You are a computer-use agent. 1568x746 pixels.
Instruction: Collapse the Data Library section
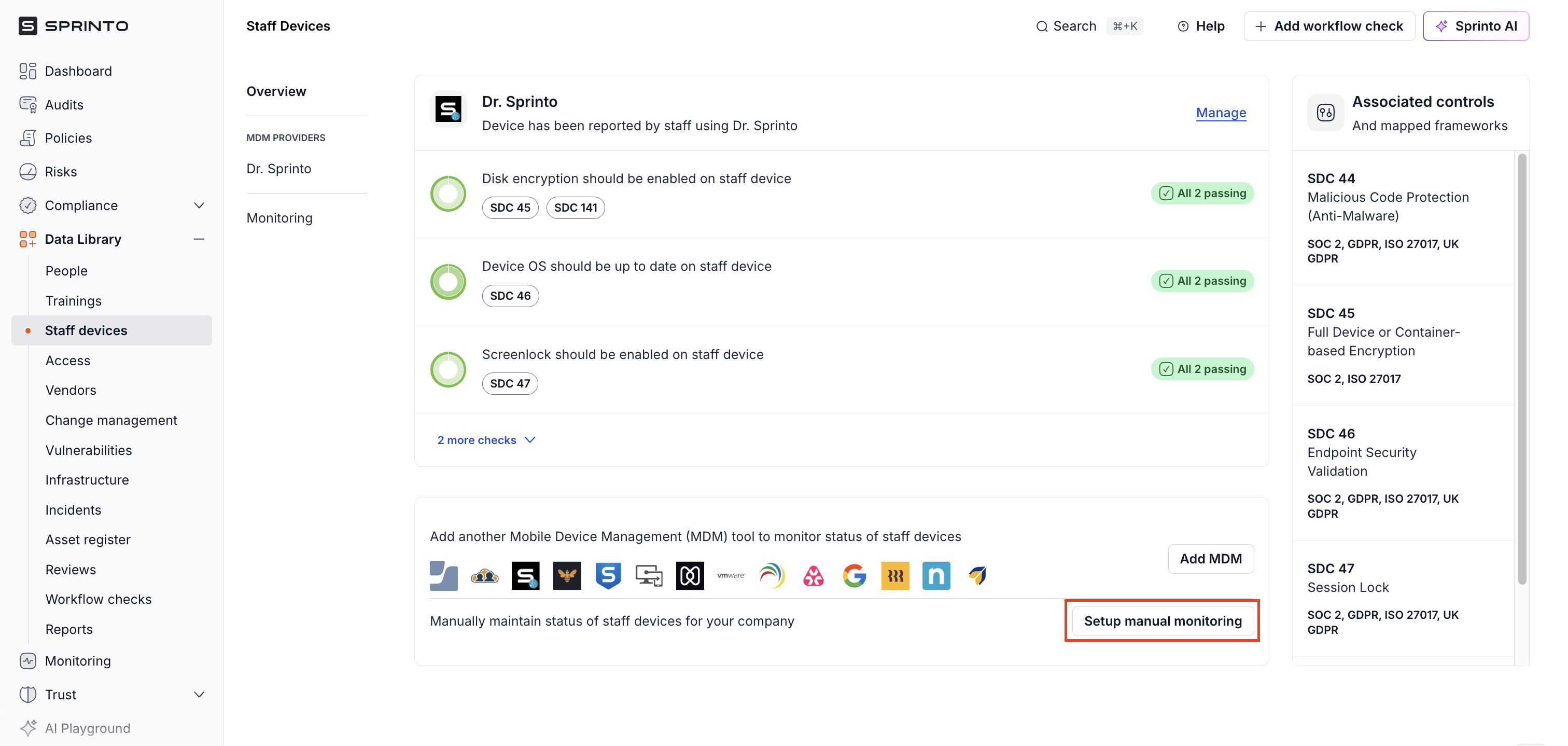199,239
